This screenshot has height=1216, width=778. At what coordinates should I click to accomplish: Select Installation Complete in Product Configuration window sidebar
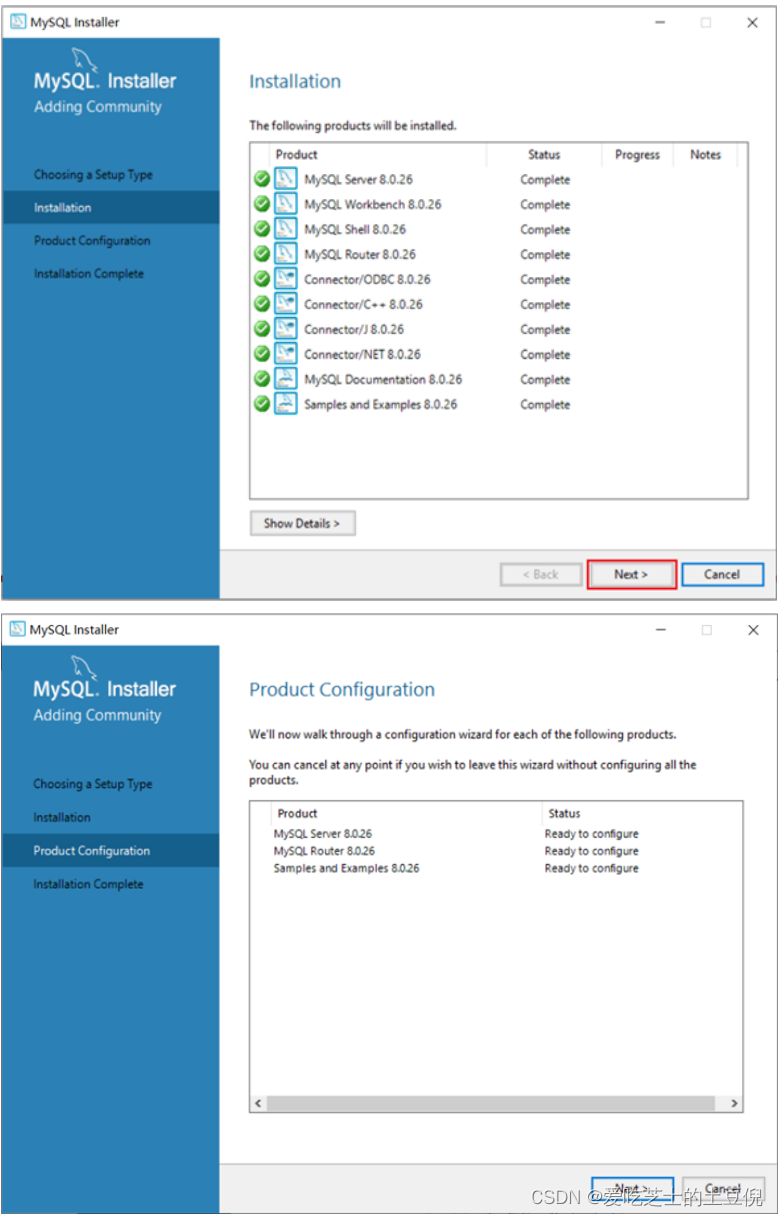point(88,884)
